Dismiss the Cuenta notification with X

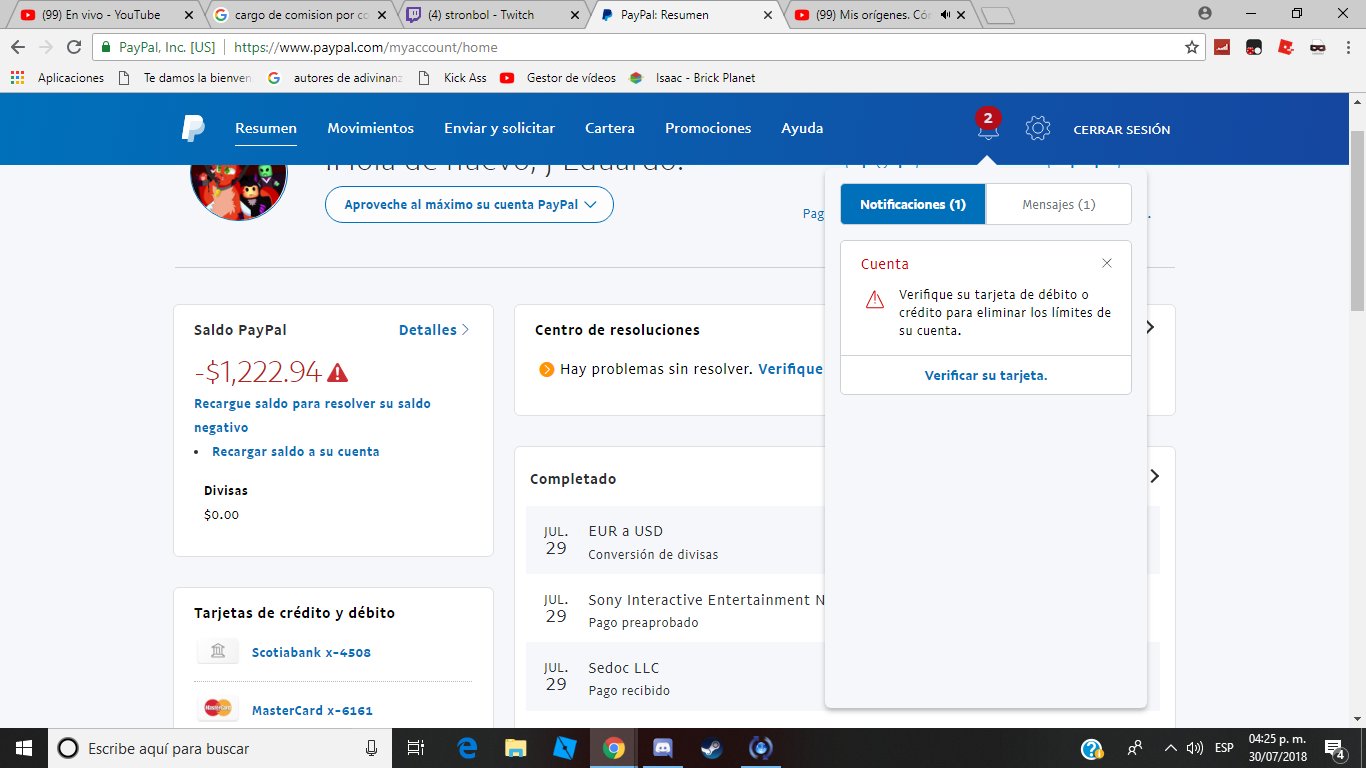[x=1107, y=263]
